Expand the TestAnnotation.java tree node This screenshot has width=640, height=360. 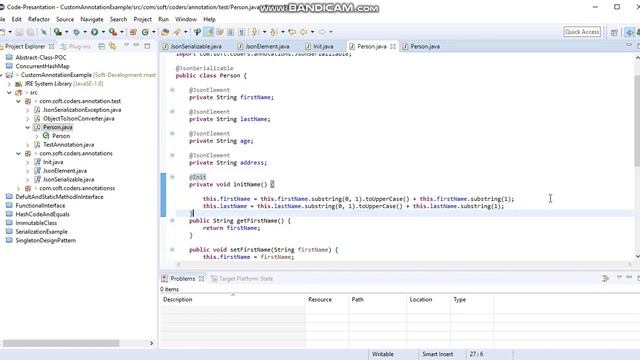[x=27, y=145]
